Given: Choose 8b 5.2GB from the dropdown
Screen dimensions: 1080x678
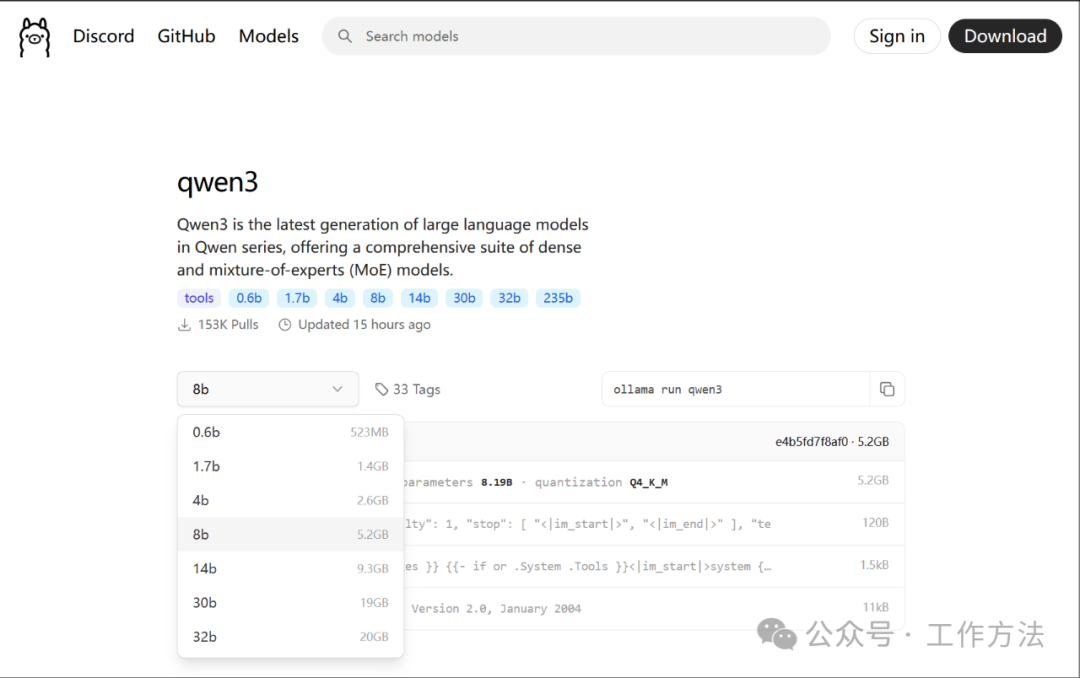Looking at the screenshot, I should click(290, 534).
